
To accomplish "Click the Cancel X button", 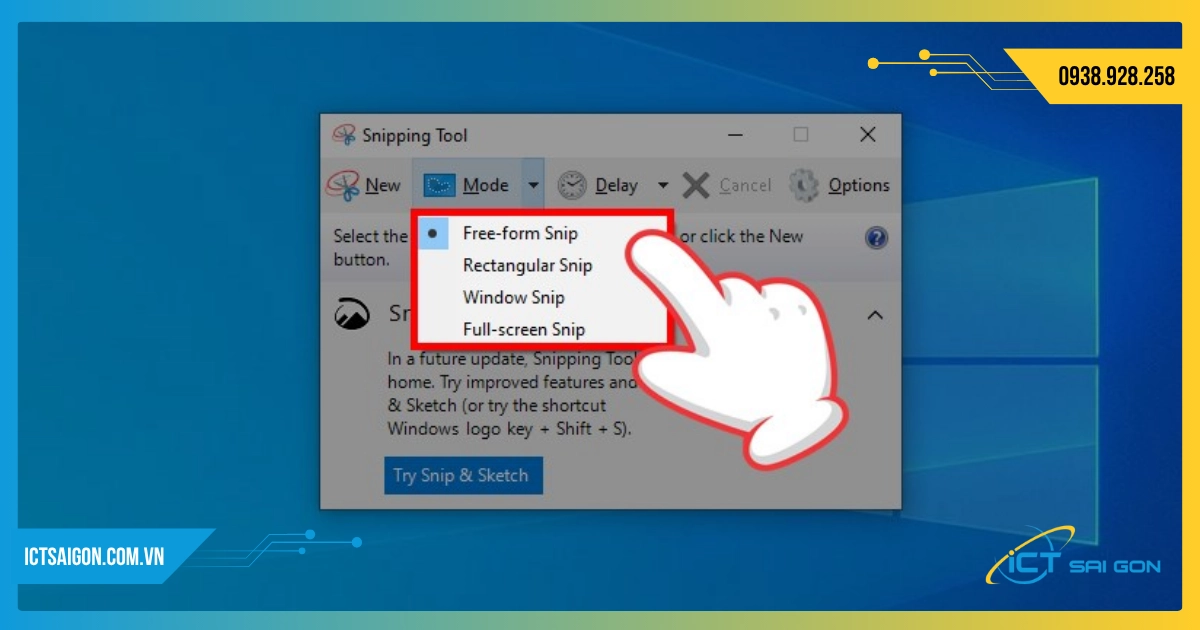I will click(x=727, y=185).
